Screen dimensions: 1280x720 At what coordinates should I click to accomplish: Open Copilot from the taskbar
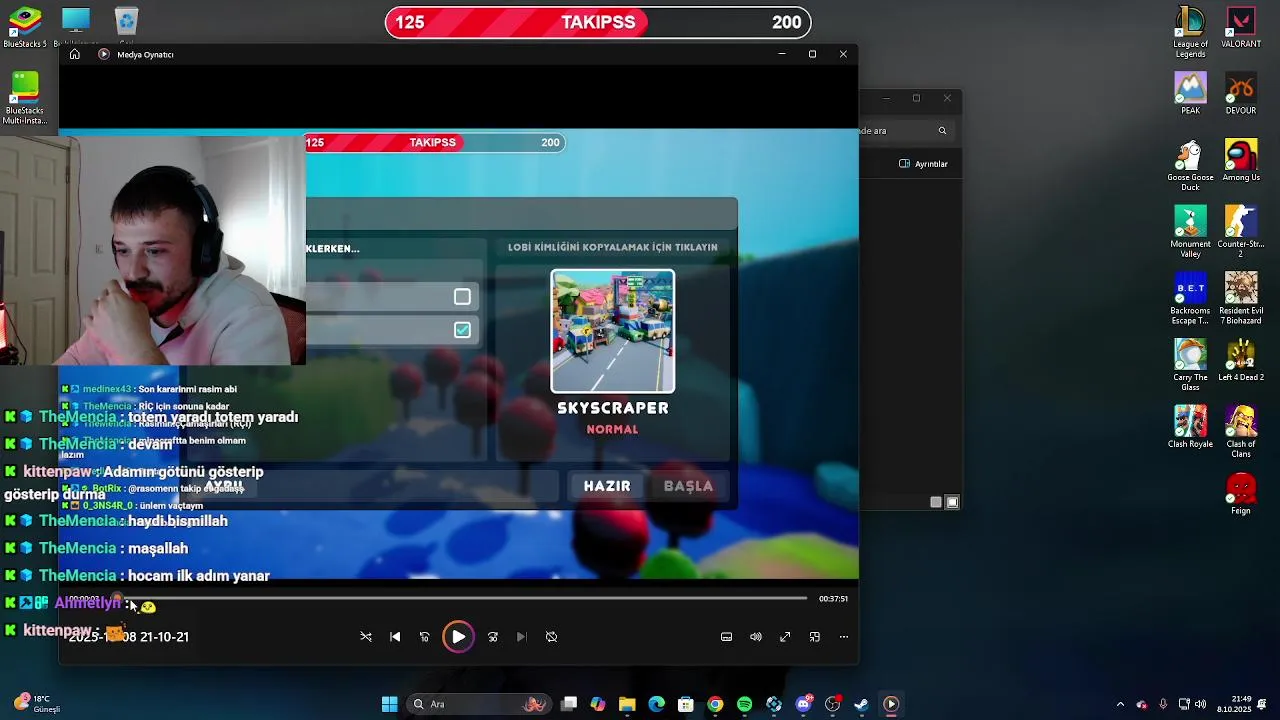pyautogui.click(x=598, y=704)
